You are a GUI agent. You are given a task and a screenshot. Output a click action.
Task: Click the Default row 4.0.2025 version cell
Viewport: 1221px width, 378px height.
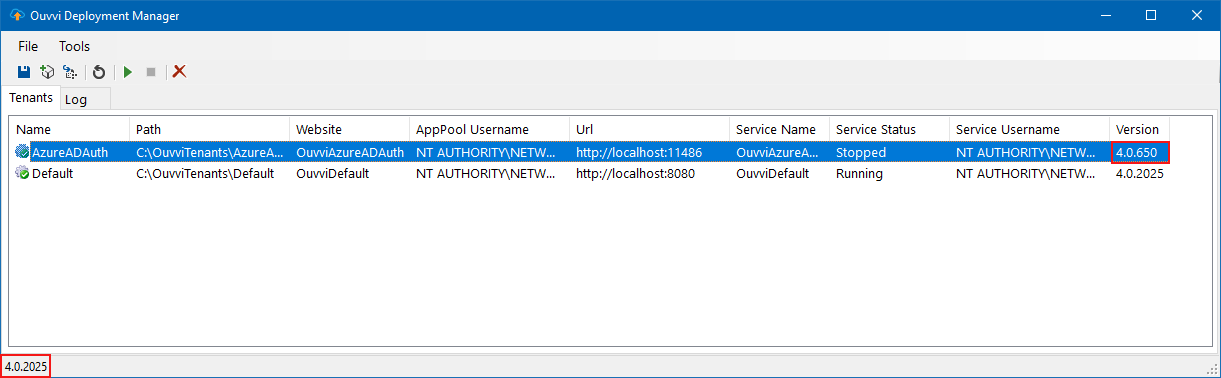[x=1140, y=173]
